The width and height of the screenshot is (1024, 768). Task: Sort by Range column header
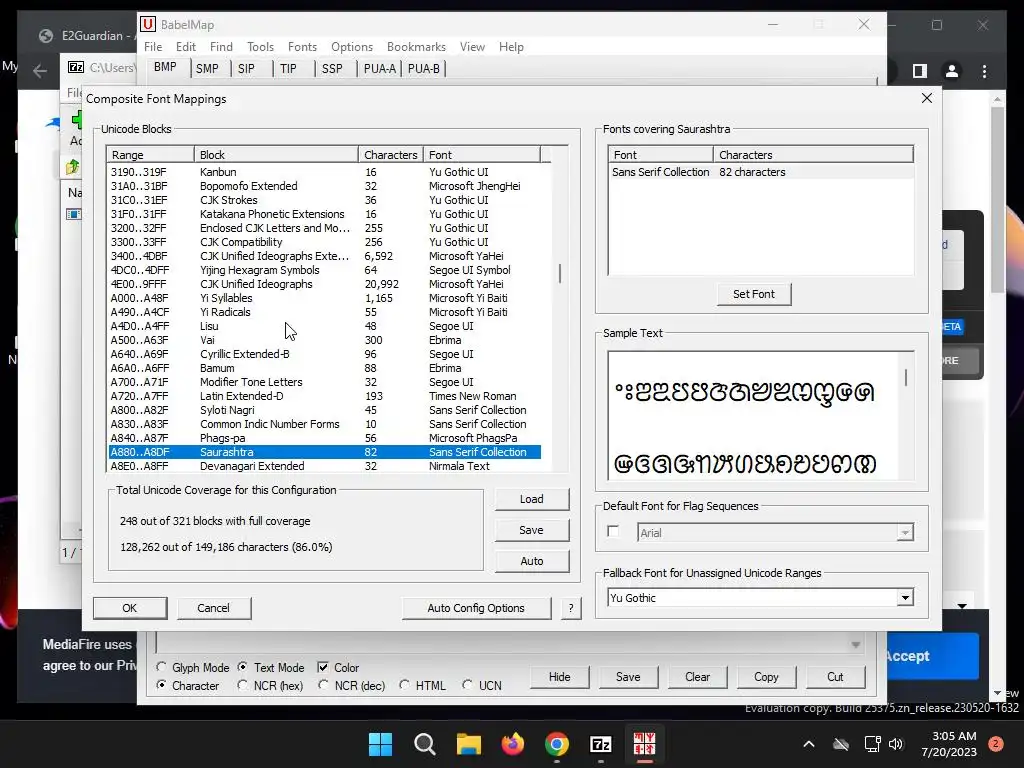coord(150,155)
